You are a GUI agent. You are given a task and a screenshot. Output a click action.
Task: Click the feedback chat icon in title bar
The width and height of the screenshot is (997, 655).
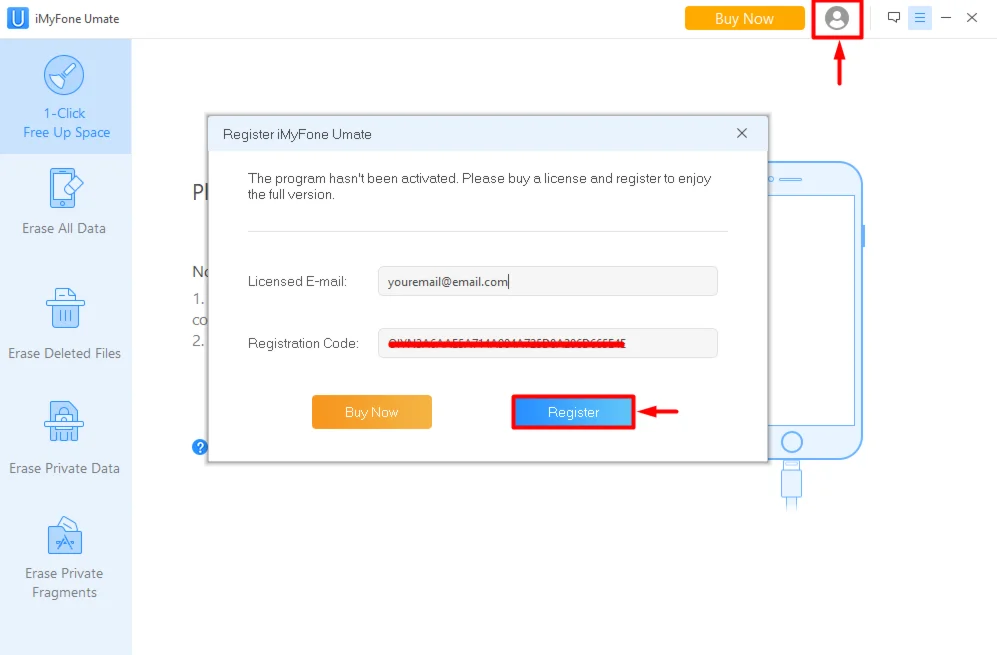coord(893,18)
